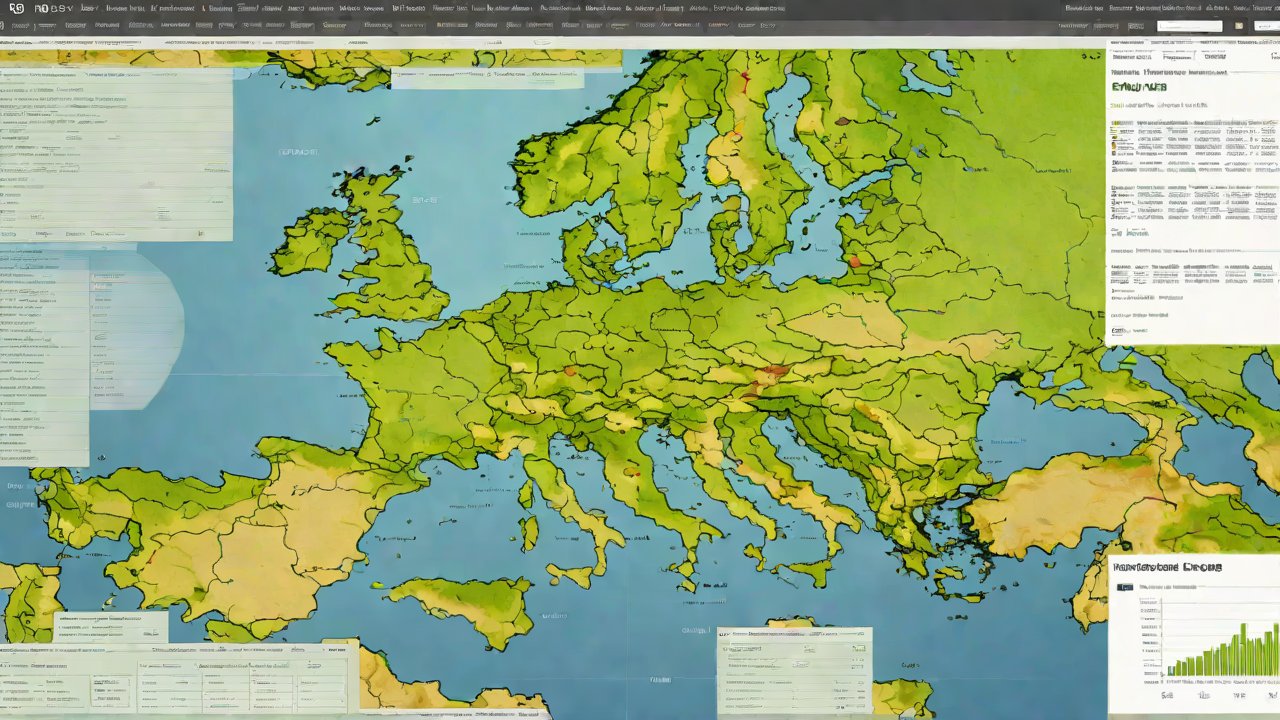Click the data table panel in the bottom-left corner
This screenshot has width=1280, height=720.
[178, 678]
